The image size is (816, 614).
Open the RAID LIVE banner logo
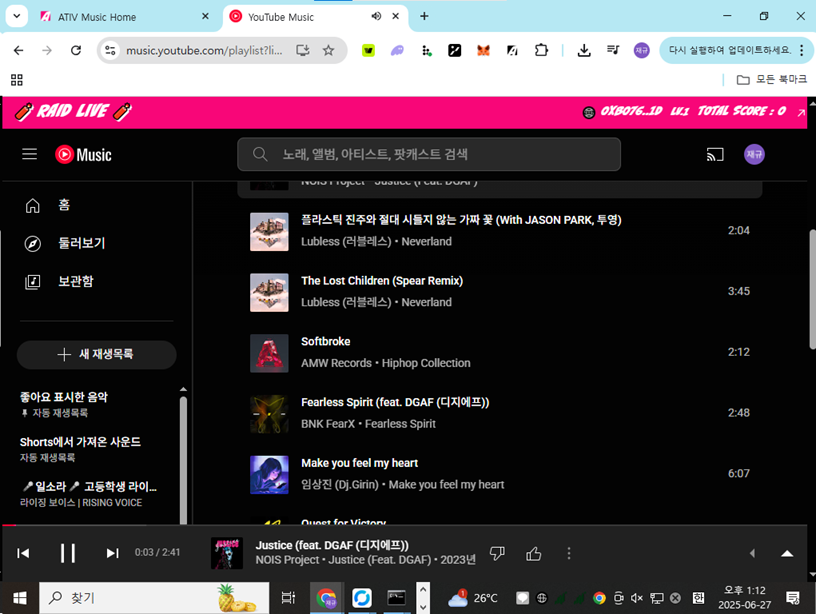coord(73,111)
